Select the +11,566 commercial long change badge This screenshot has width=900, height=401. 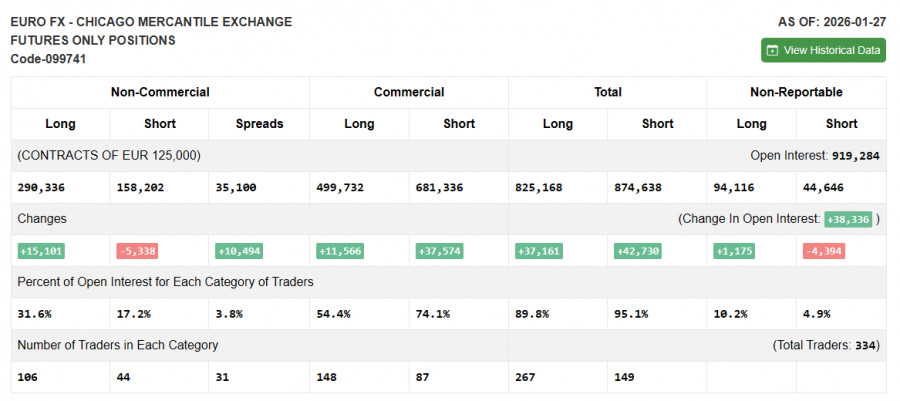[x=340, y=251]
